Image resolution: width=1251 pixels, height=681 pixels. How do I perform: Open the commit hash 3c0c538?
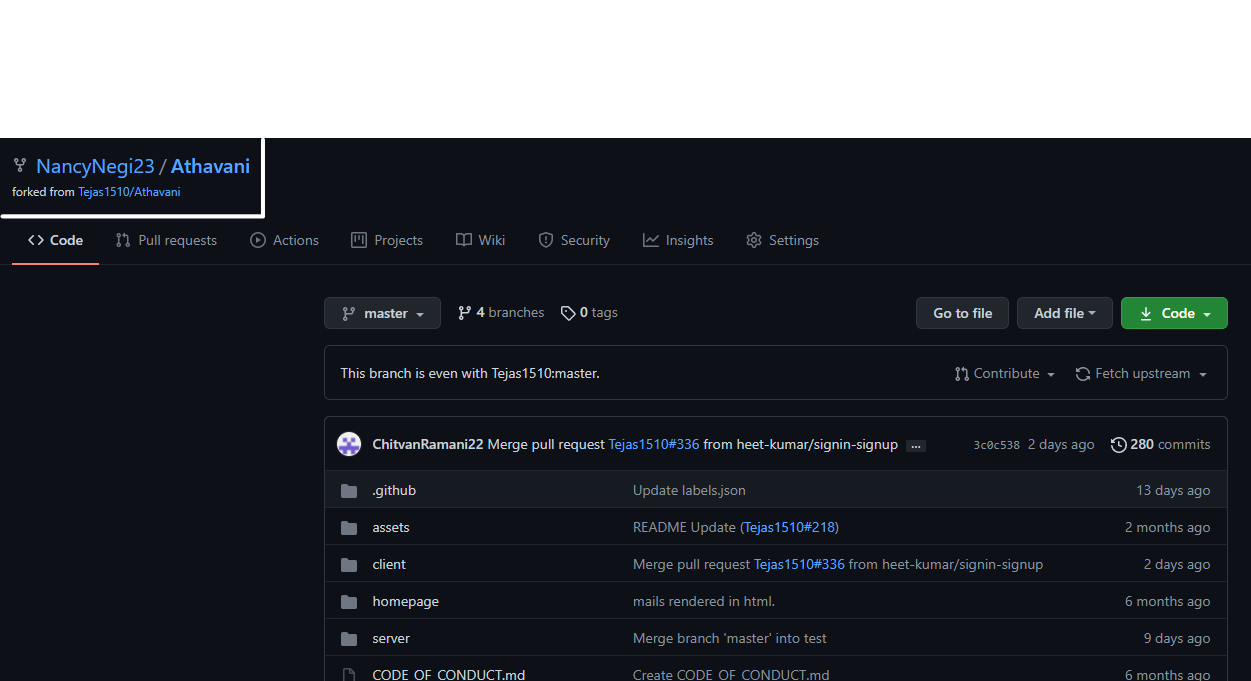(x=996, y=445)
